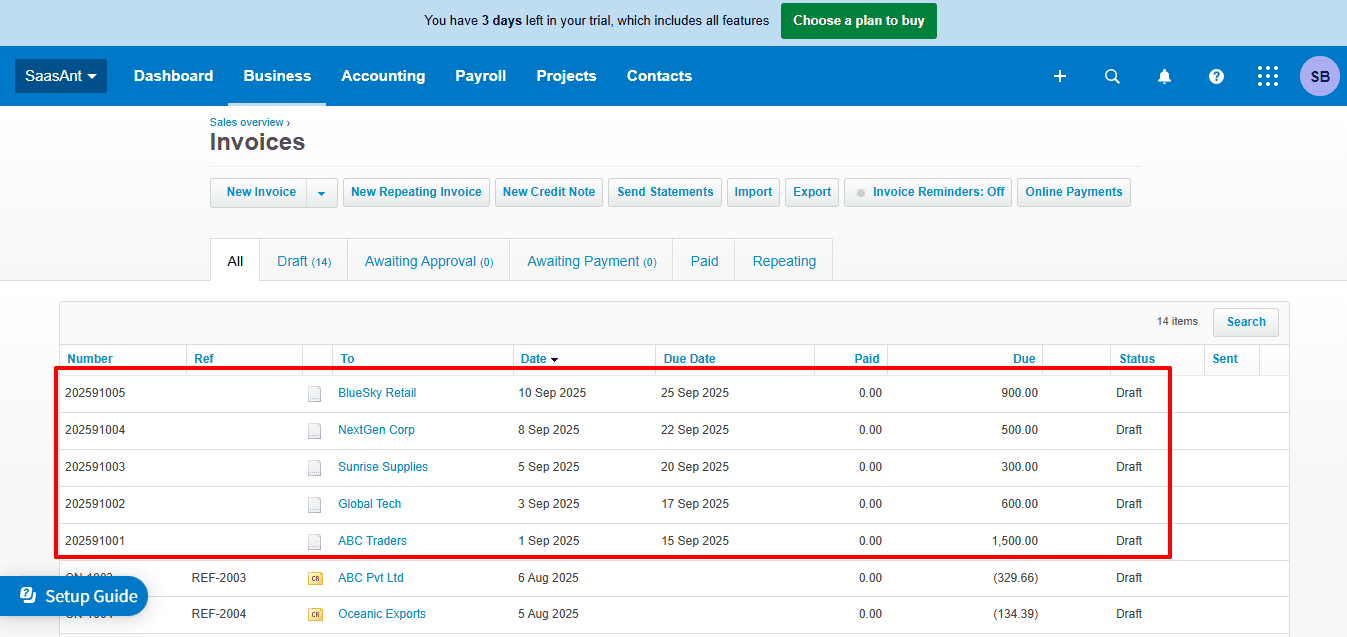Click the SB user avatar
This screenshot has width=1347, height=637.
(1319, 76)
